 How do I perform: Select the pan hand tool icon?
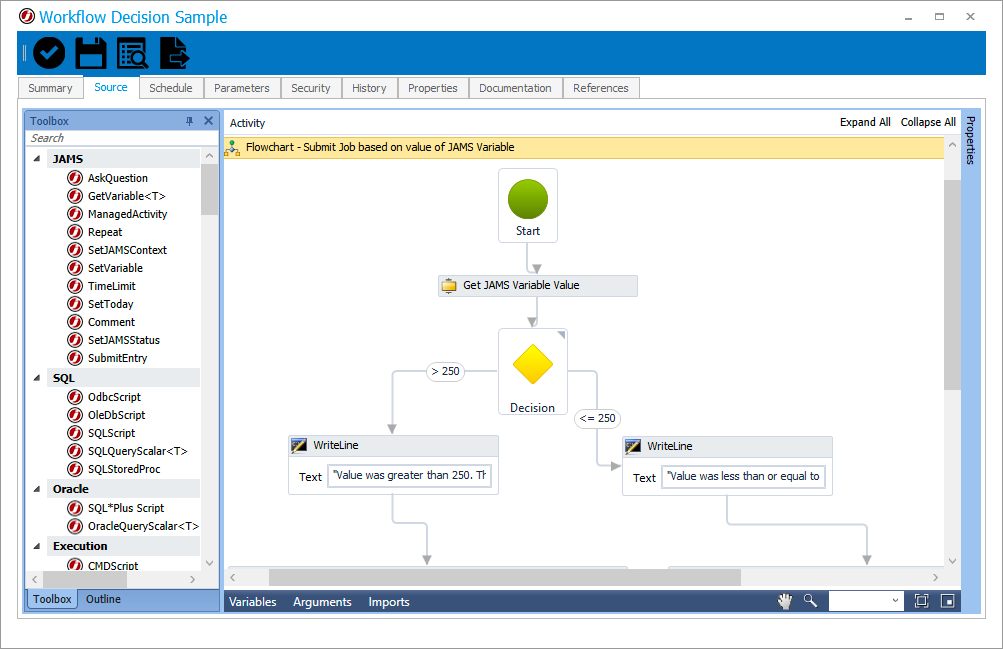(x=786, y=601)
